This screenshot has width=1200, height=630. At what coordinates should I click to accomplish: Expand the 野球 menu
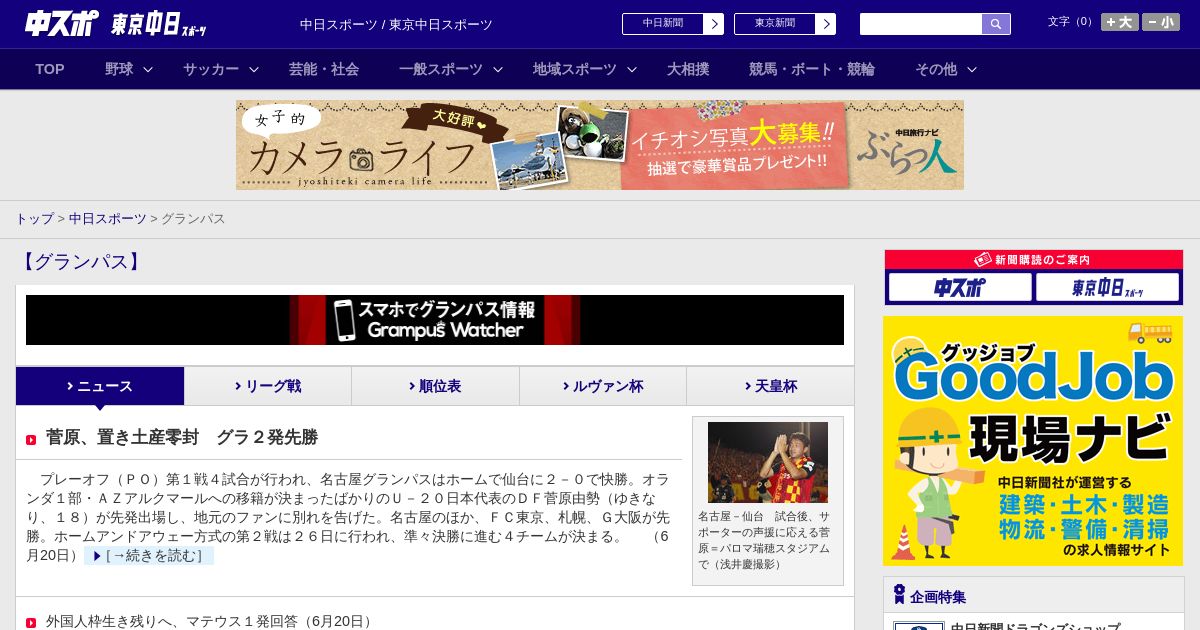(x=129, y=69)
